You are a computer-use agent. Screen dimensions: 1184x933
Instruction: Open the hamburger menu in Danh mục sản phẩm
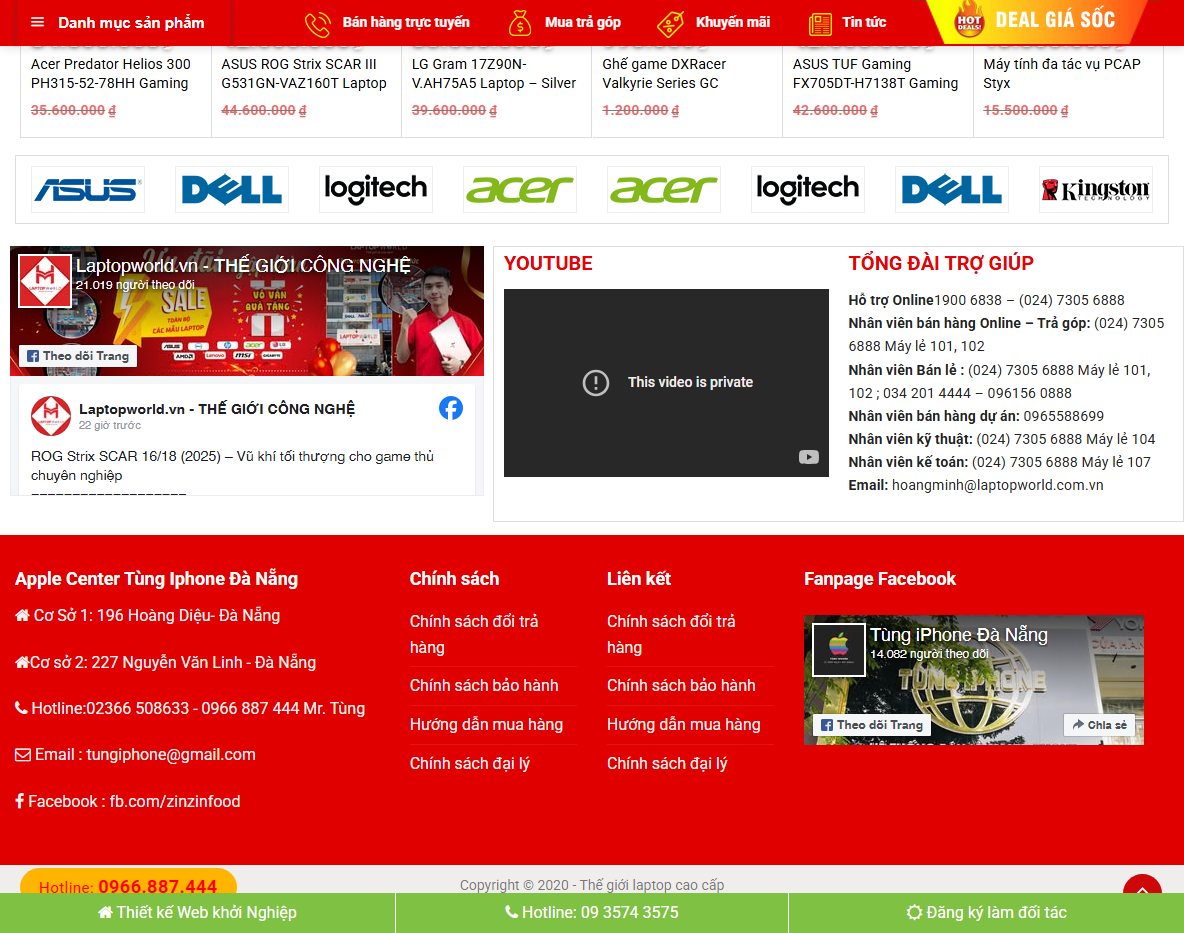click(x=38, y=22)
